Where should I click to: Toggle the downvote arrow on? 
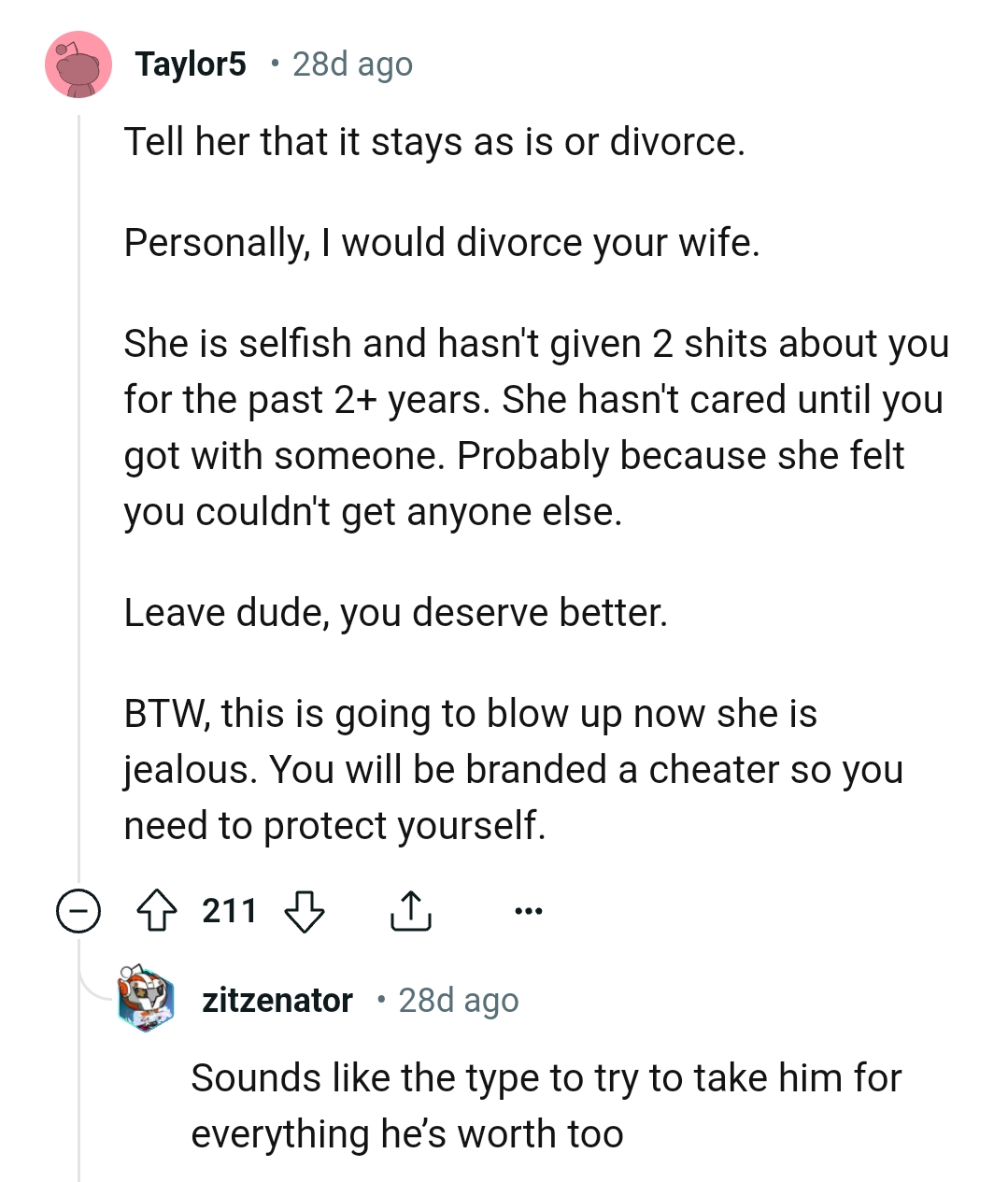[x=304, y=911]
